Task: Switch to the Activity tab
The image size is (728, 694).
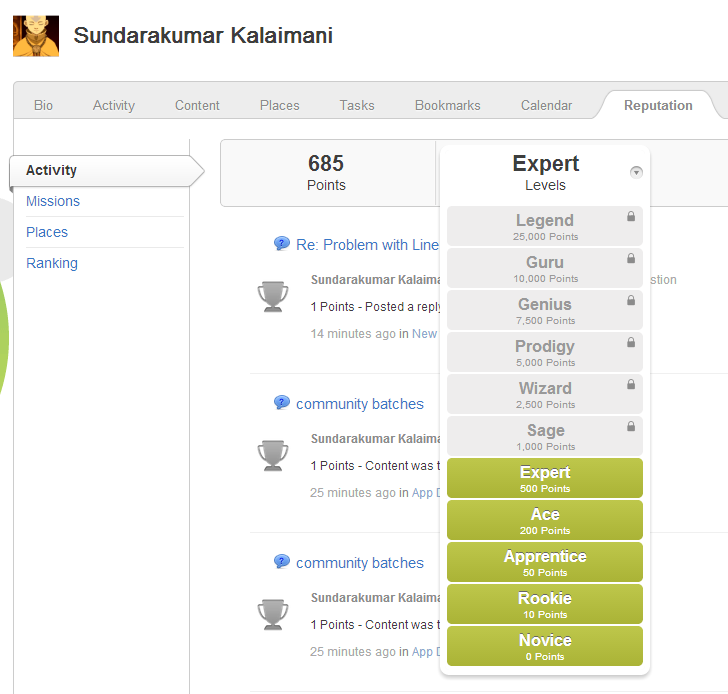Action: click(x=114, y=105)
